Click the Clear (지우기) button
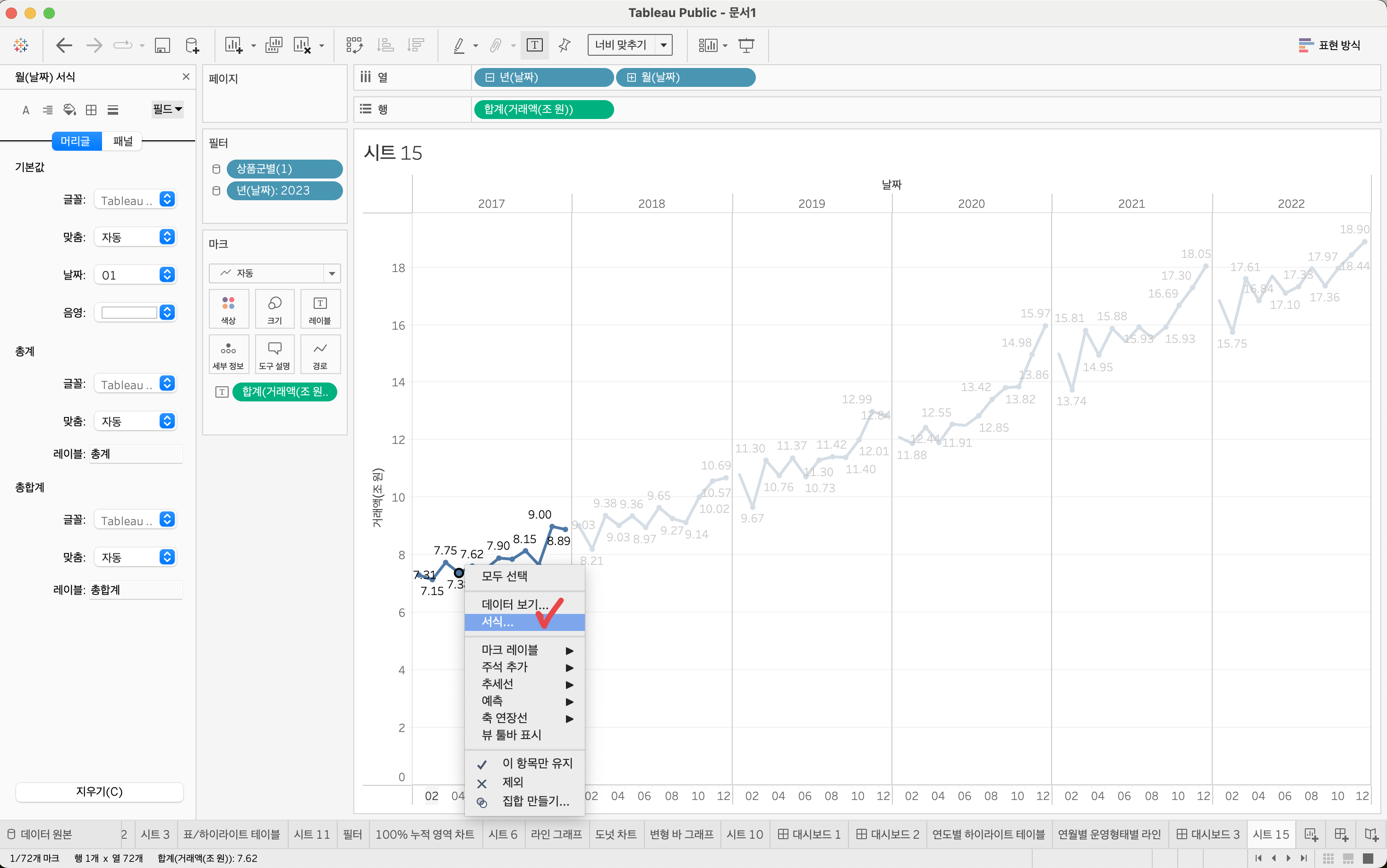This screenshot has height=868, width=1387. (99, 791)
